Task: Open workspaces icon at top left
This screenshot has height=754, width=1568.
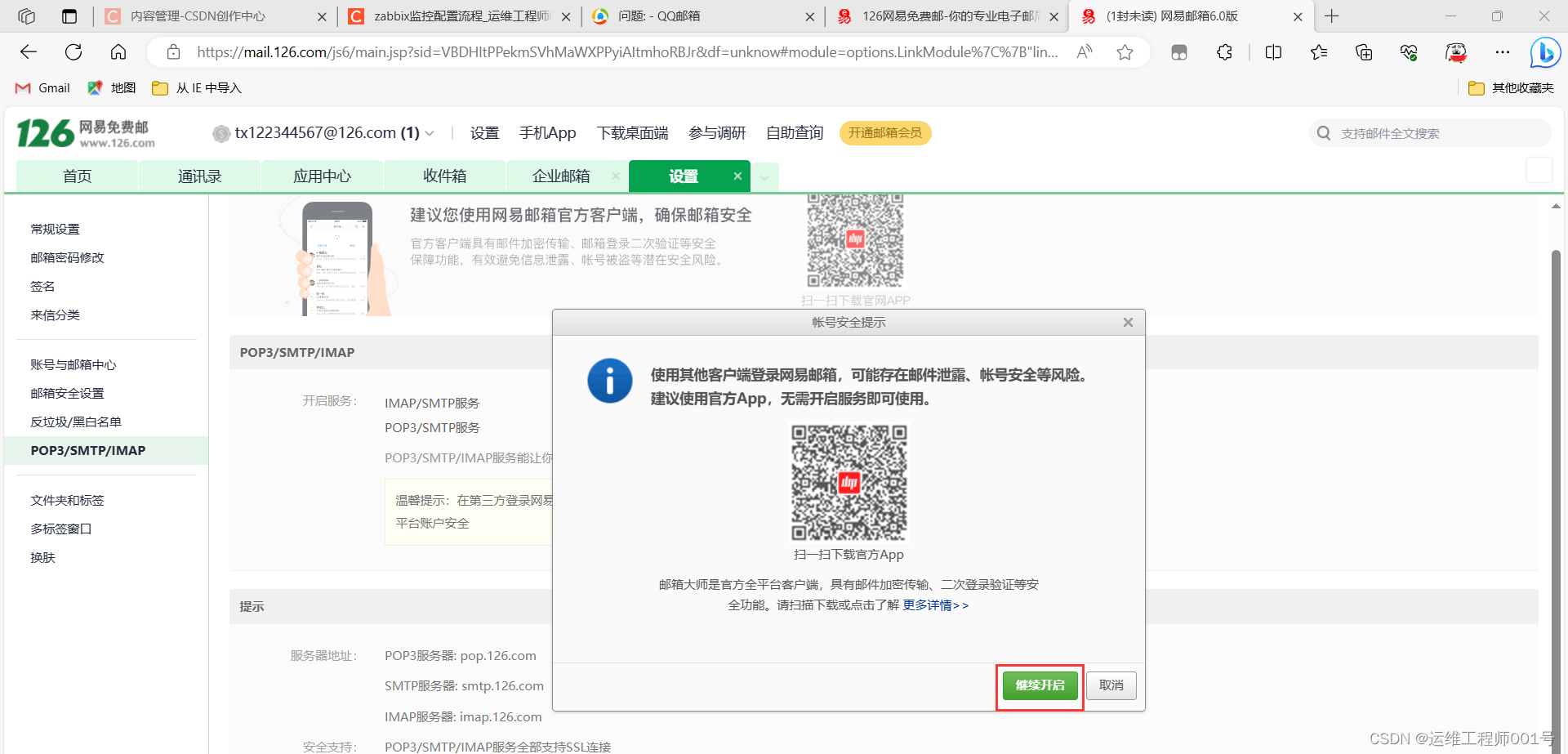Action: pyautogui.click(x=26, y=16)
